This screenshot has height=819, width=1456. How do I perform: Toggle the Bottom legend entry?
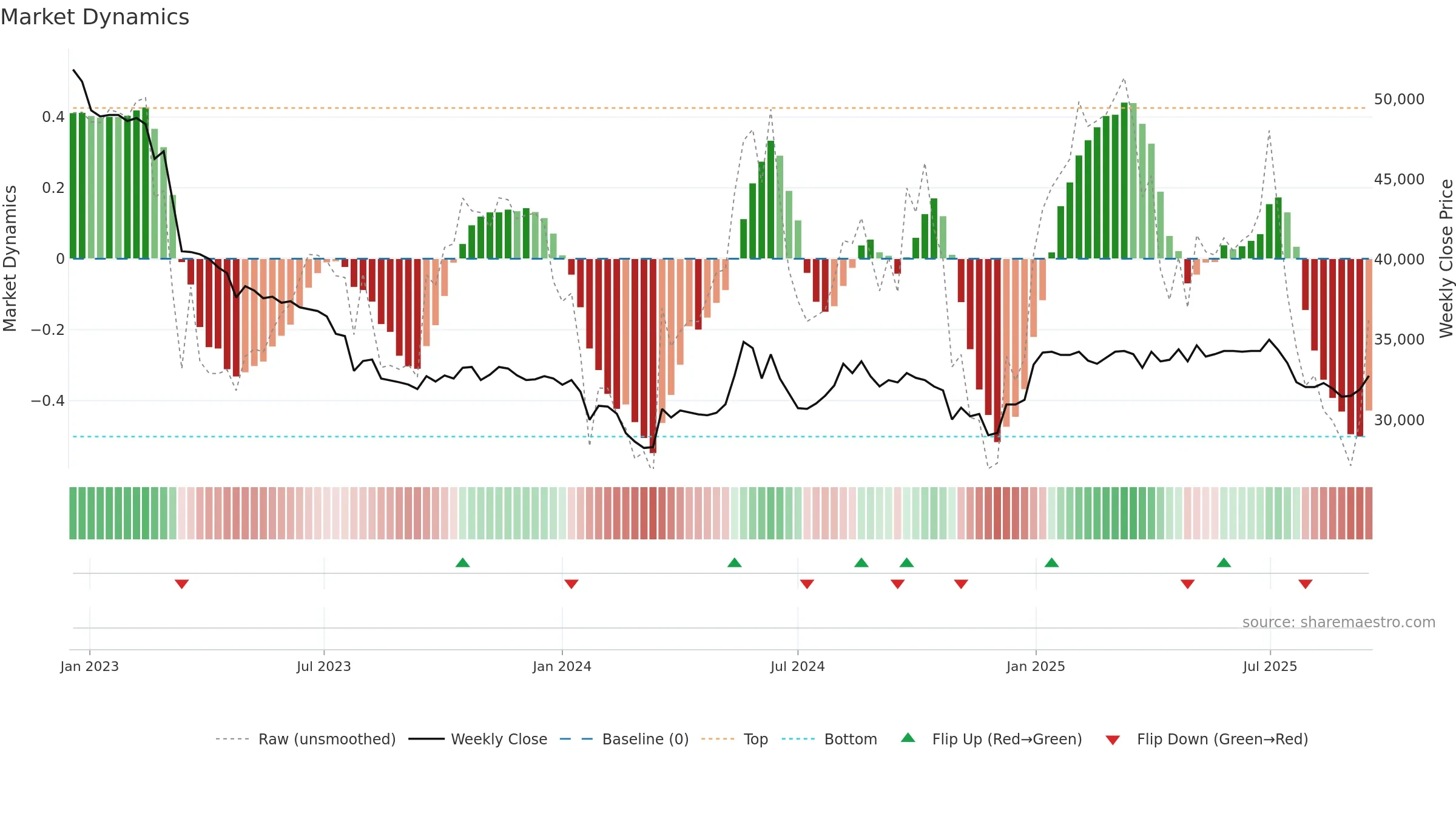click(829, 739)
